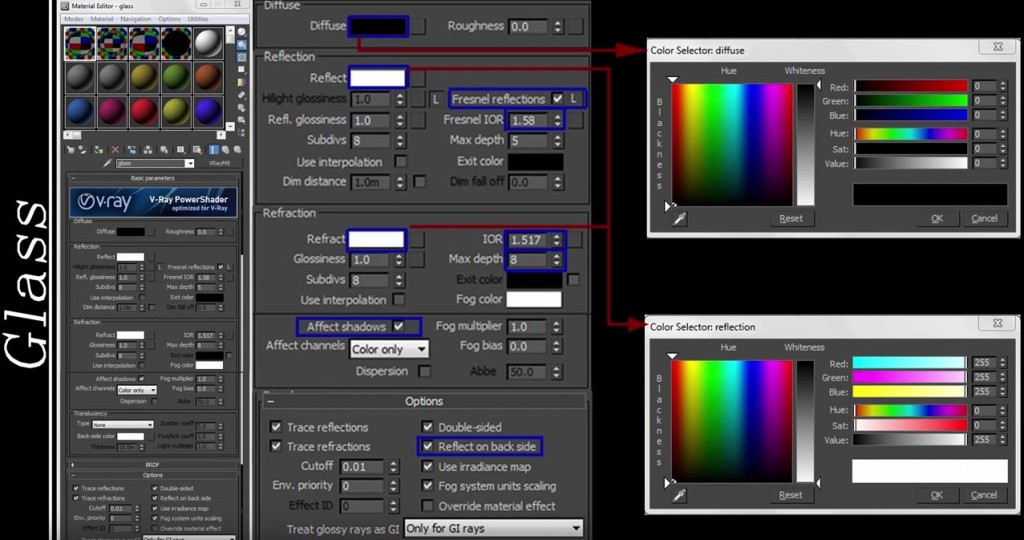Open the Utilities menu
Viewport: 1024px width, 540px height.
click(198, 19)
